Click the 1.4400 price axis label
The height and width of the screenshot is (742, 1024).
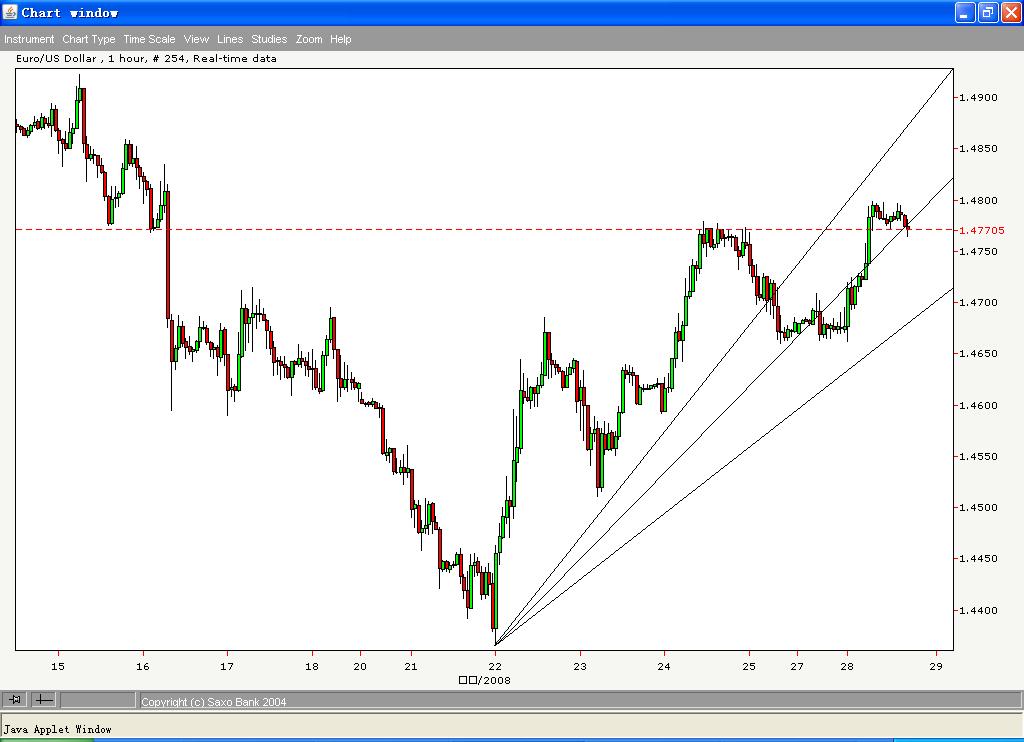point(978,610)
